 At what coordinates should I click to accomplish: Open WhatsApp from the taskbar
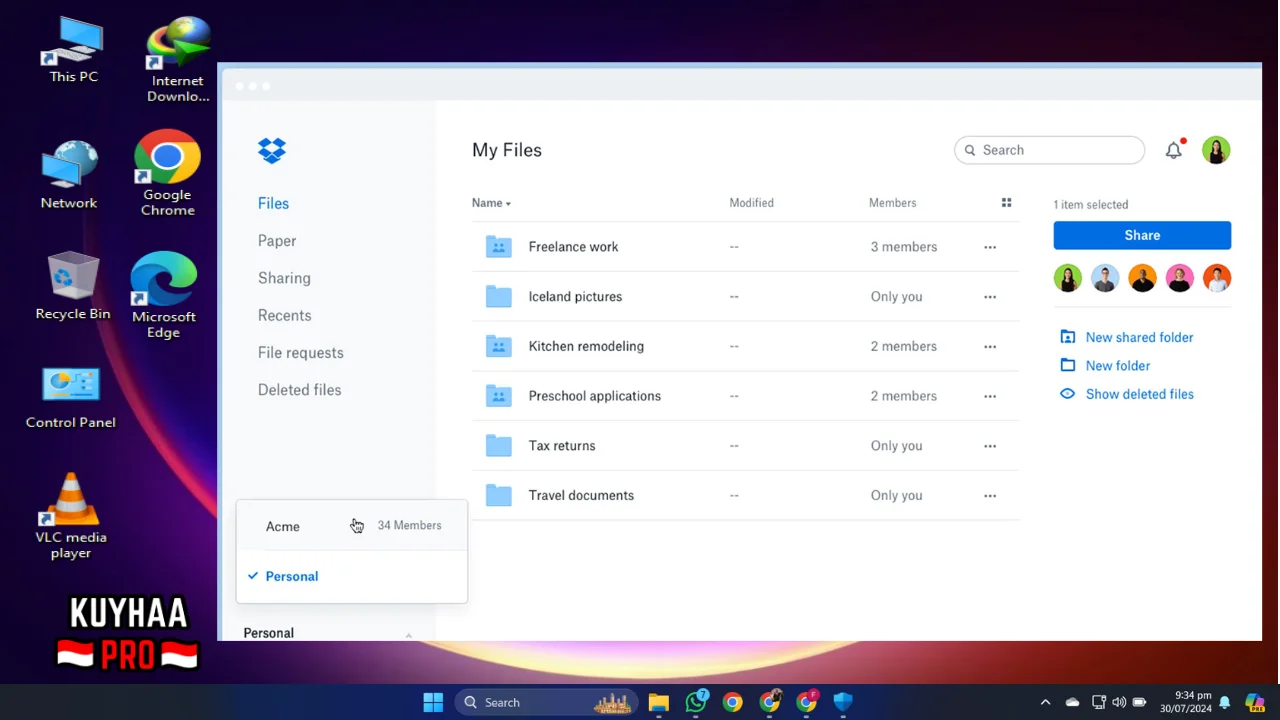tap(696, 703)
